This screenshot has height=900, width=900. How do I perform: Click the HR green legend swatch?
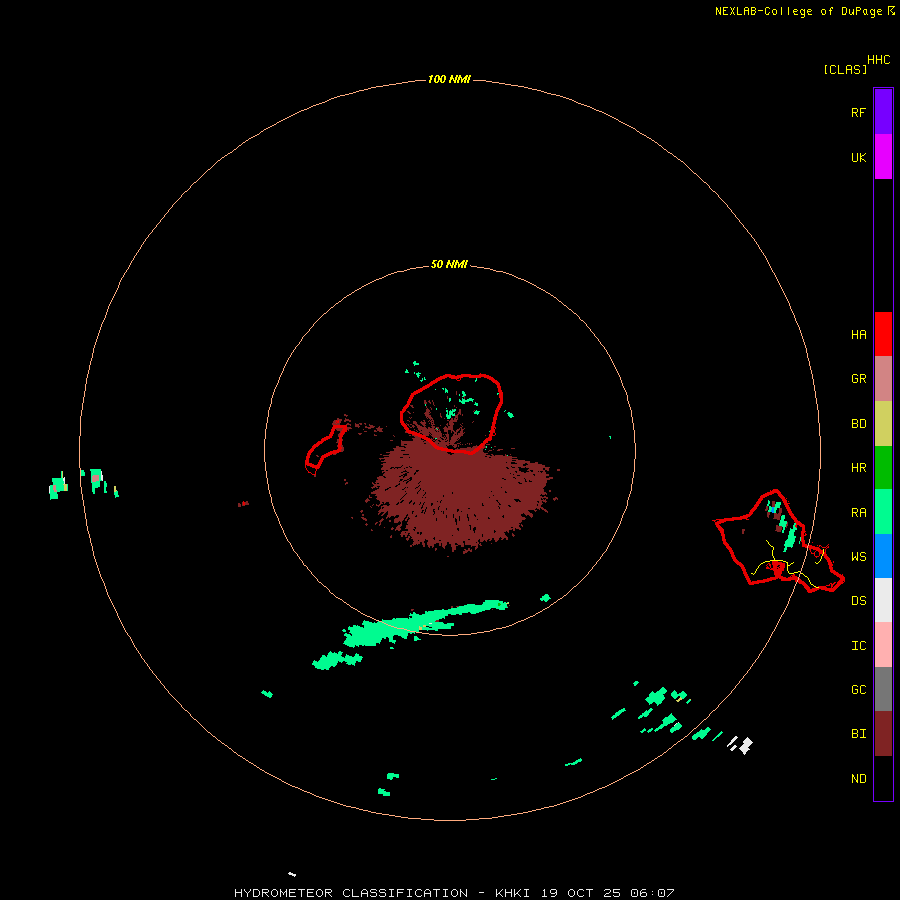[883, 468]
